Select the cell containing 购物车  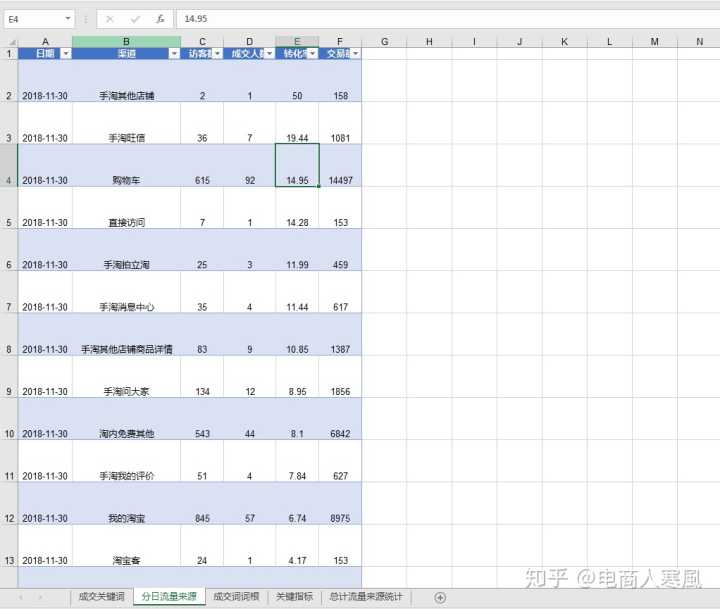(x=126, y=180)
